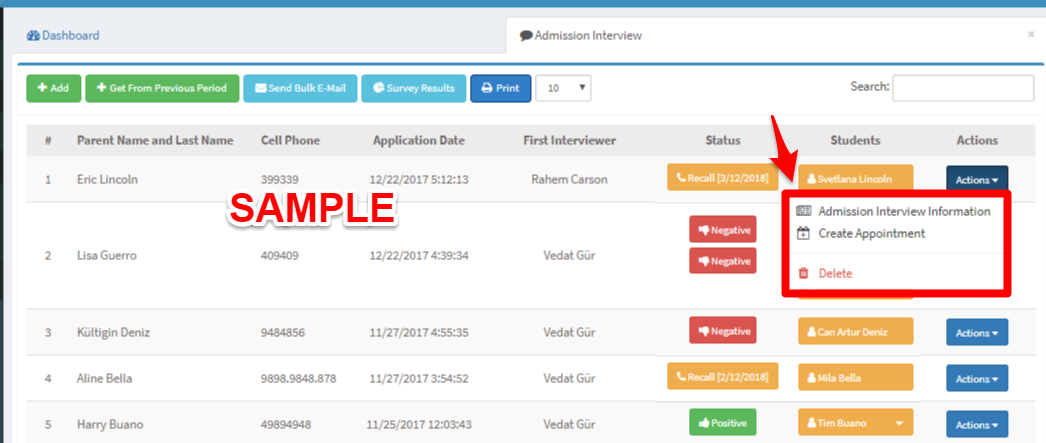Open Actions dropdown for Aline Bella

pos(976,378)
